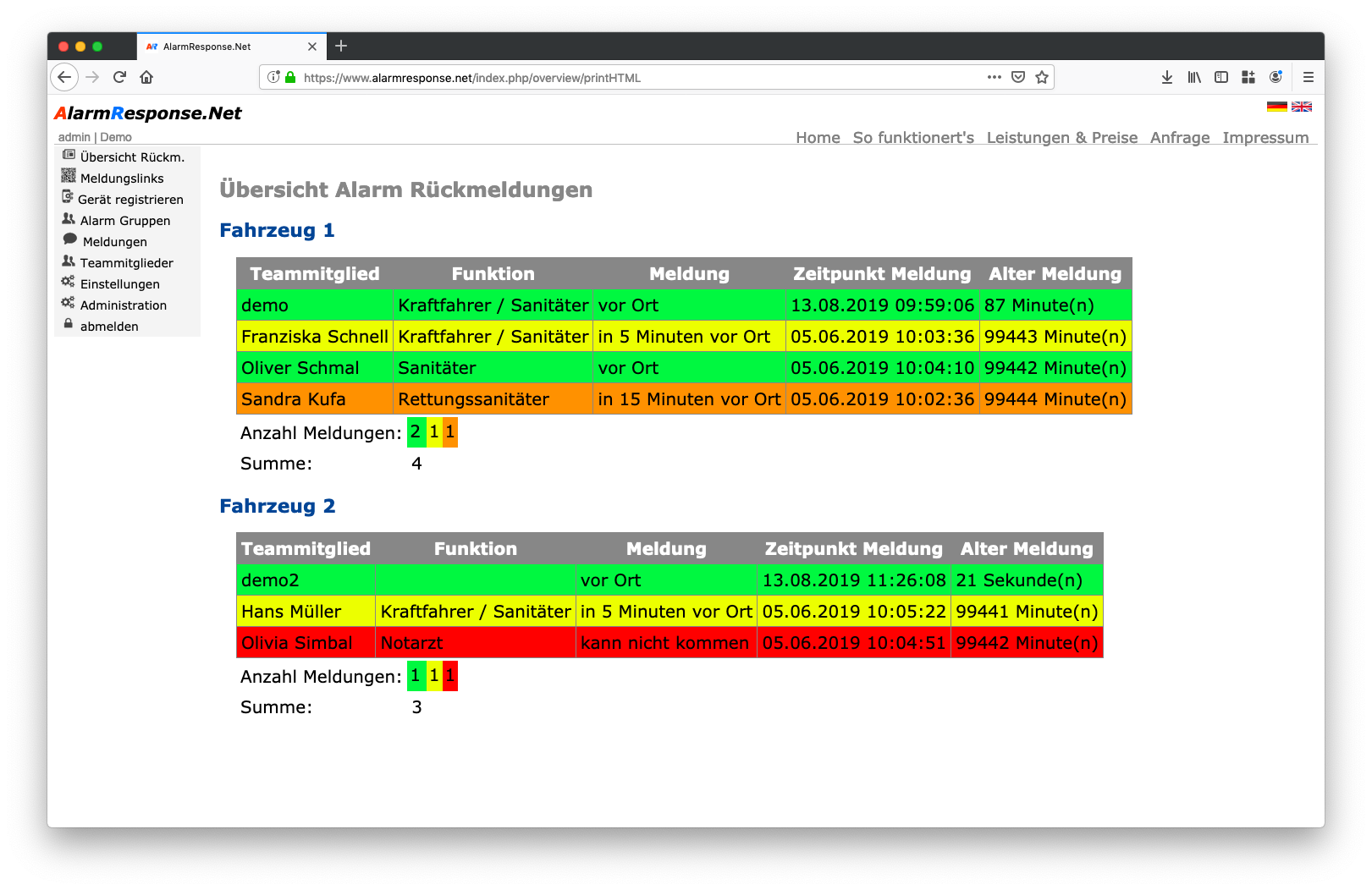The width and height of the screenshot is (1372, 890).
Task: Switch language with the British flag icon
Action: 1302,107
